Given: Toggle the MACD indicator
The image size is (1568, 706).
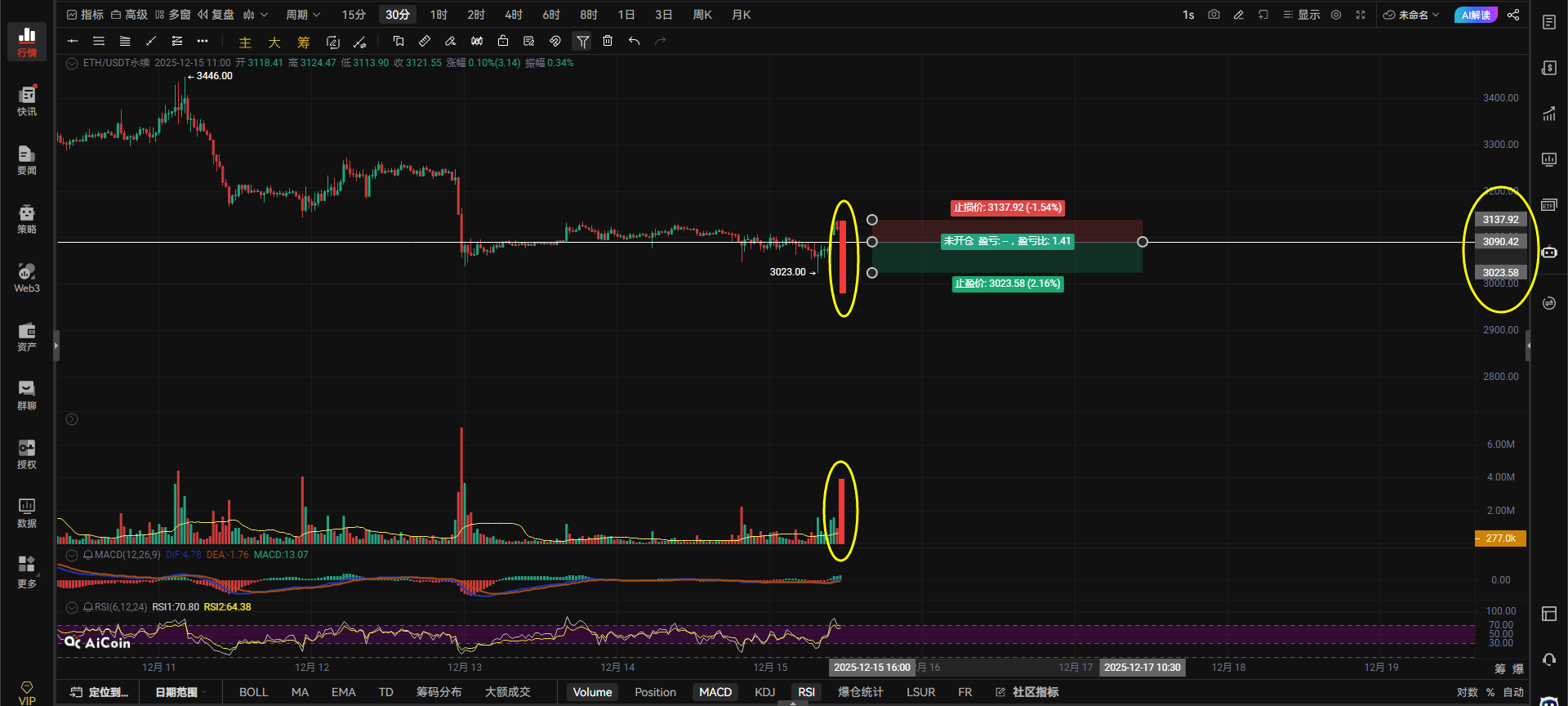Looking at the screenshot, I should coord(715,692).
